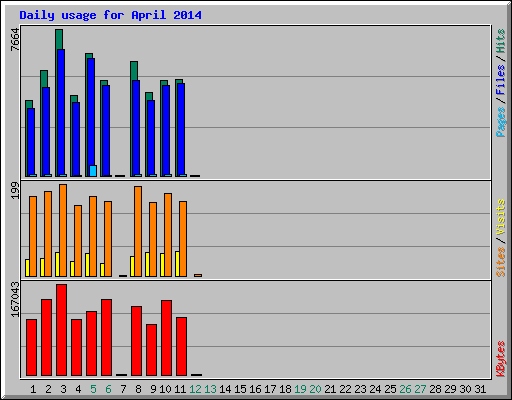The height and width of the screenshot is (400, 512).
Task: Click the blue 'Files' legend label
Action: click(500, 79)
